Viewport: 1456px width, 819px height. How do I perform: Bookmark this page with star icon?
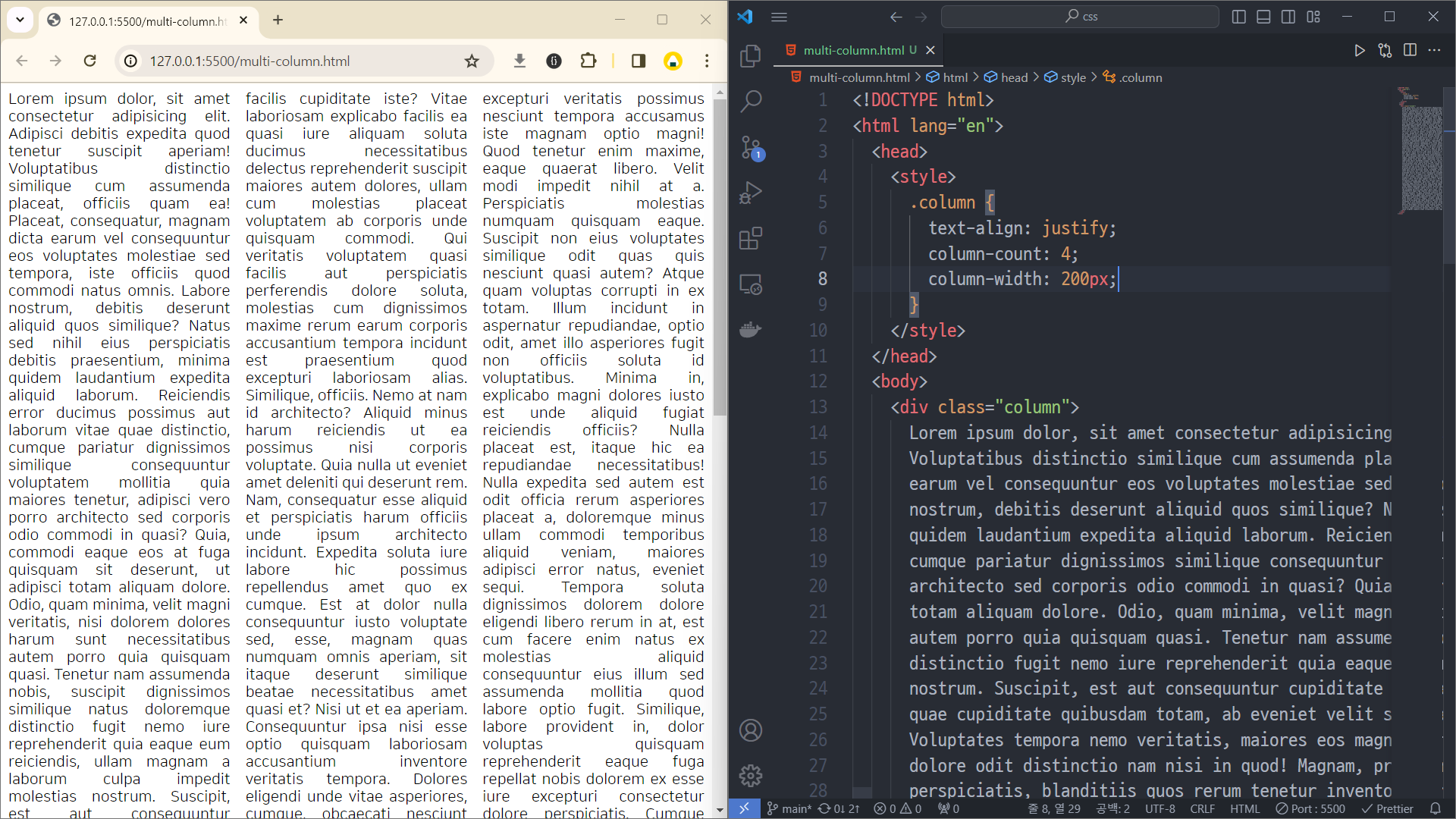click(x=472, y=61)
